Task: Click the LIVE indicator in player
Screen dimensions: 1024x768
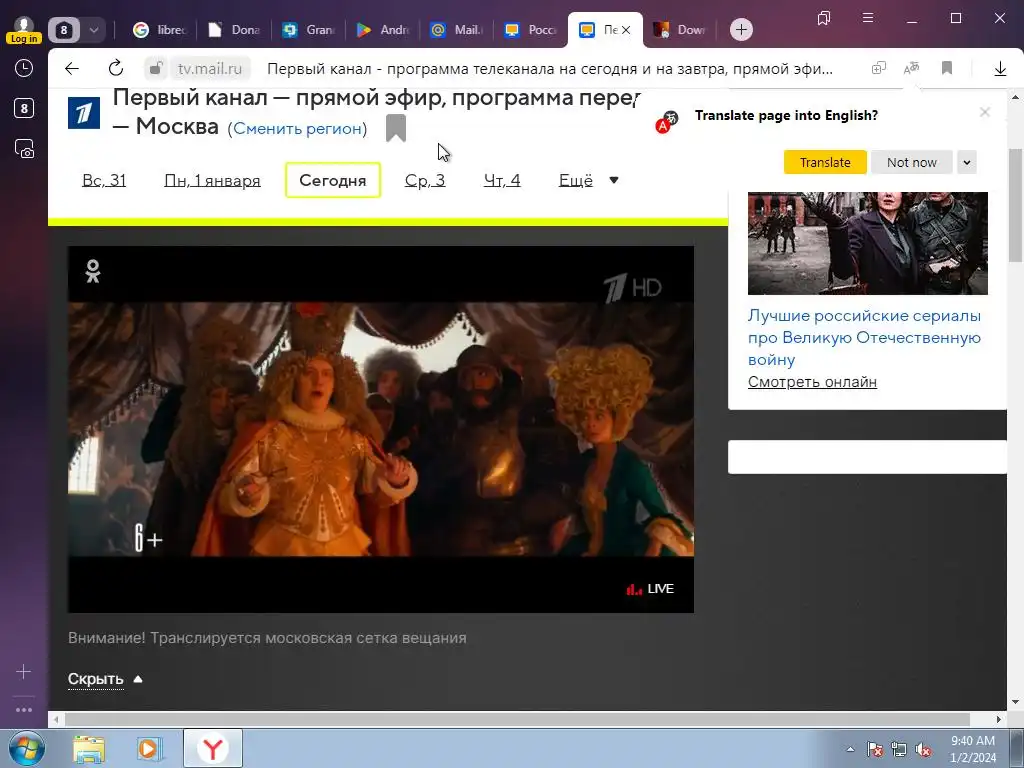Action: (650, 589)
